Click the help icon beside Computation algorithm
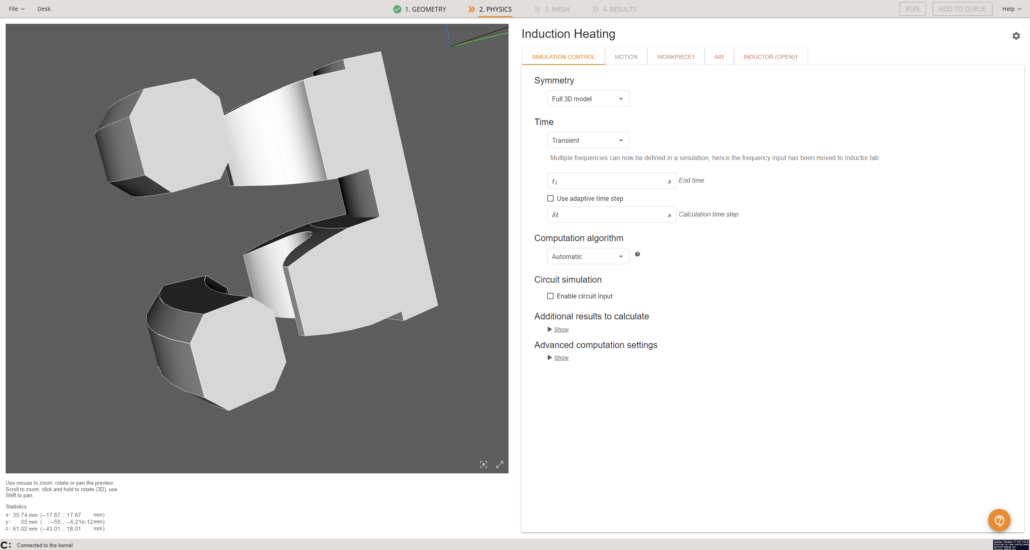Screen dimensions: 1030x550 [638, 254]
